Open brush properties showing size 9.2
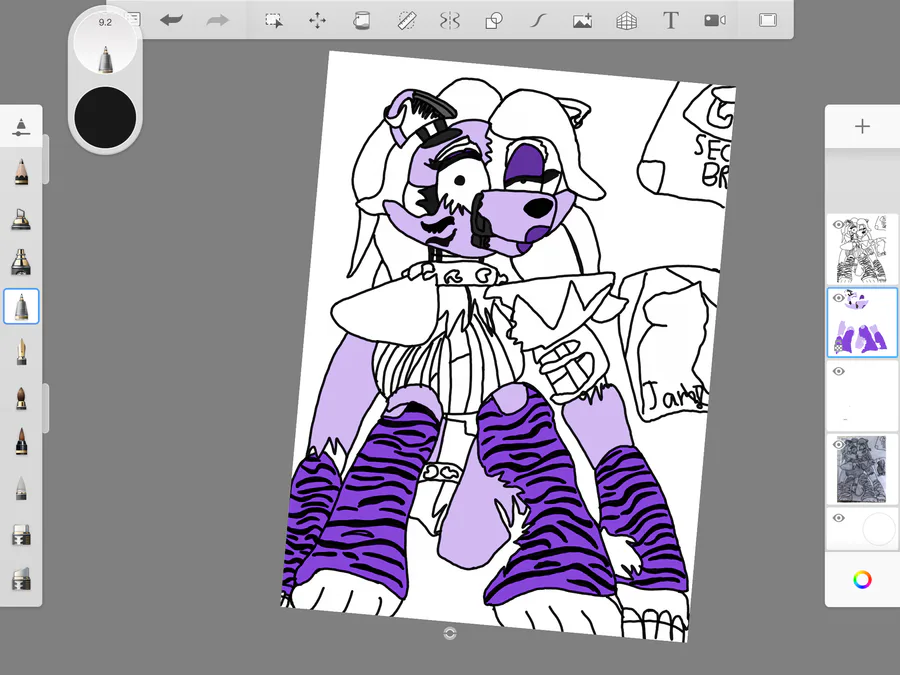Viewport: 900px width, 675px height. (105, 45)
